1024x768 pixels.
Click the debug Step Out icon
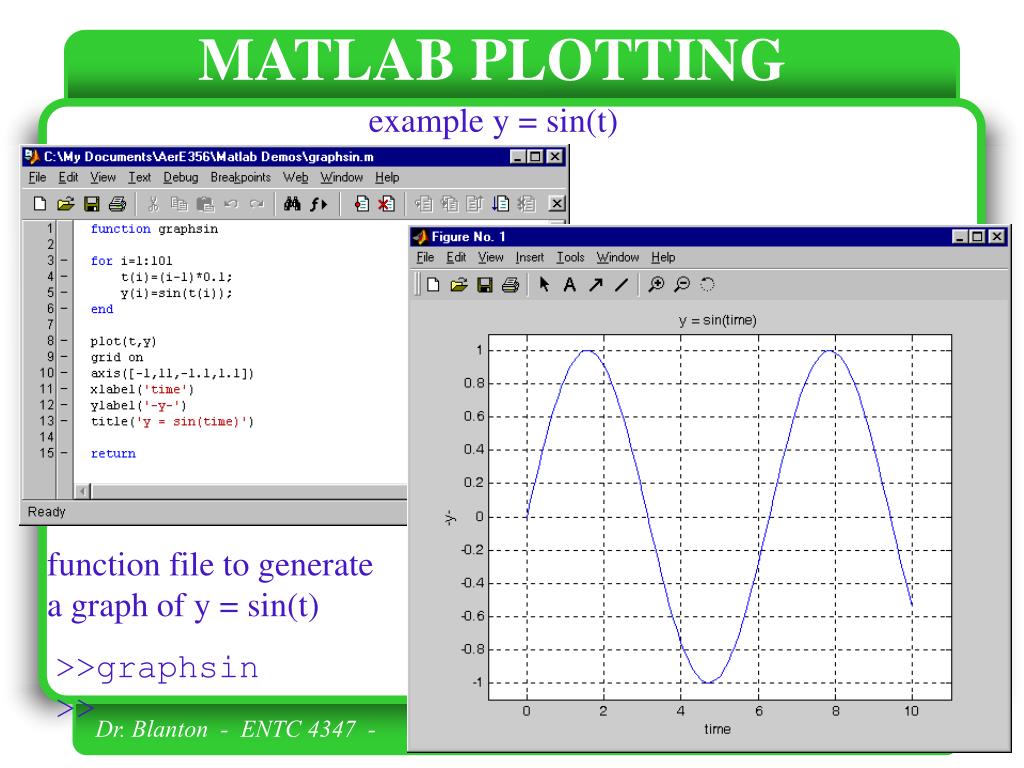(475, 204)
